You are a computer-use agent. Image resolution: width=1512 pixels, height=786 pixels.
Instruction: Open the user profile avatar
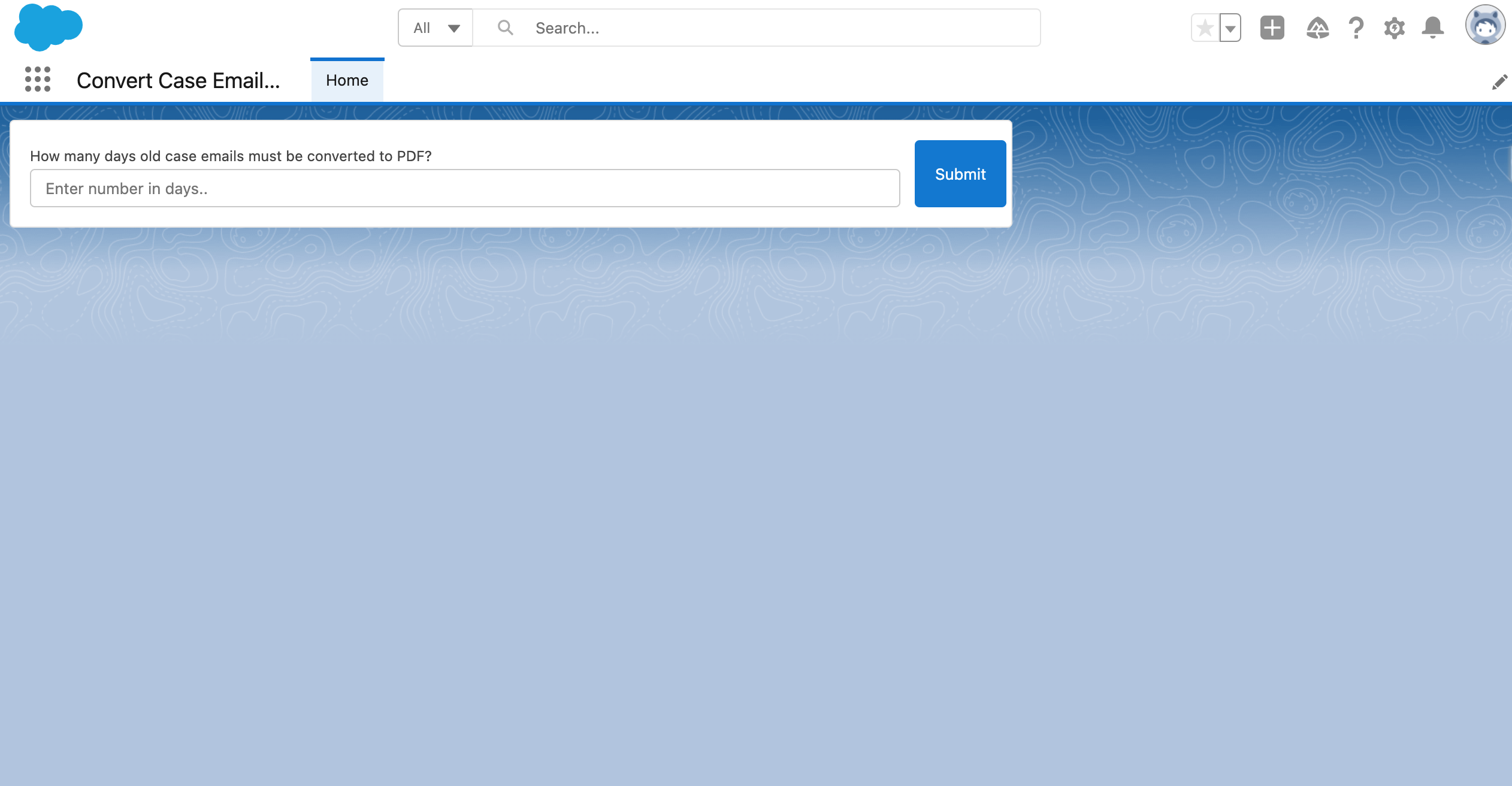pyautogui.click(x=1484, y=26)
